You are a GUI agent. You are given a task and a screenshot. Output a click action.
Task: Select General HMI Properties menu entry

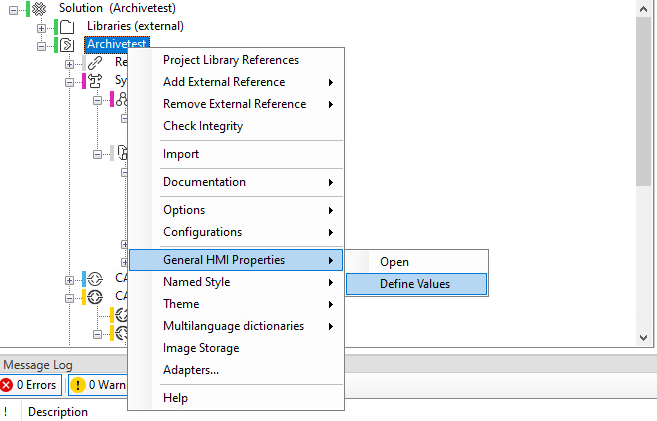[x=236, y=260]
